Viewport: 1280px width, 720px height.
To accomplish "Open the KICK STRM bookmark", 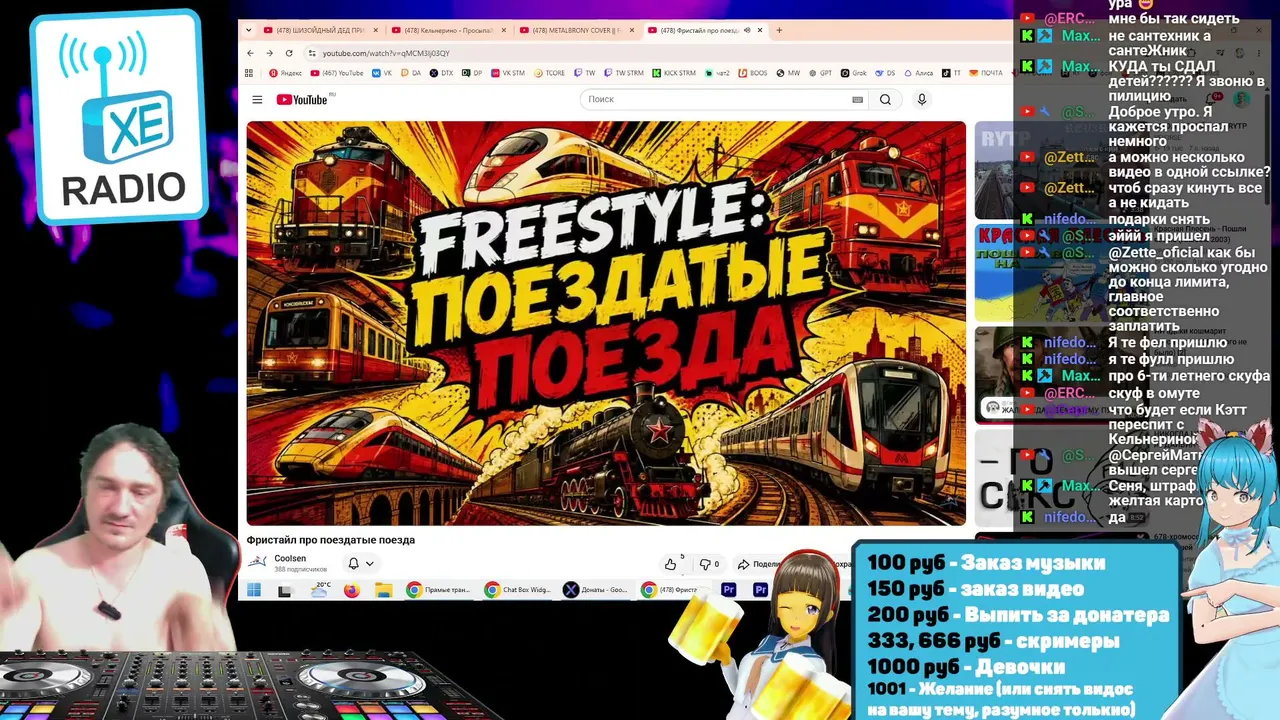I will point(673,73).
